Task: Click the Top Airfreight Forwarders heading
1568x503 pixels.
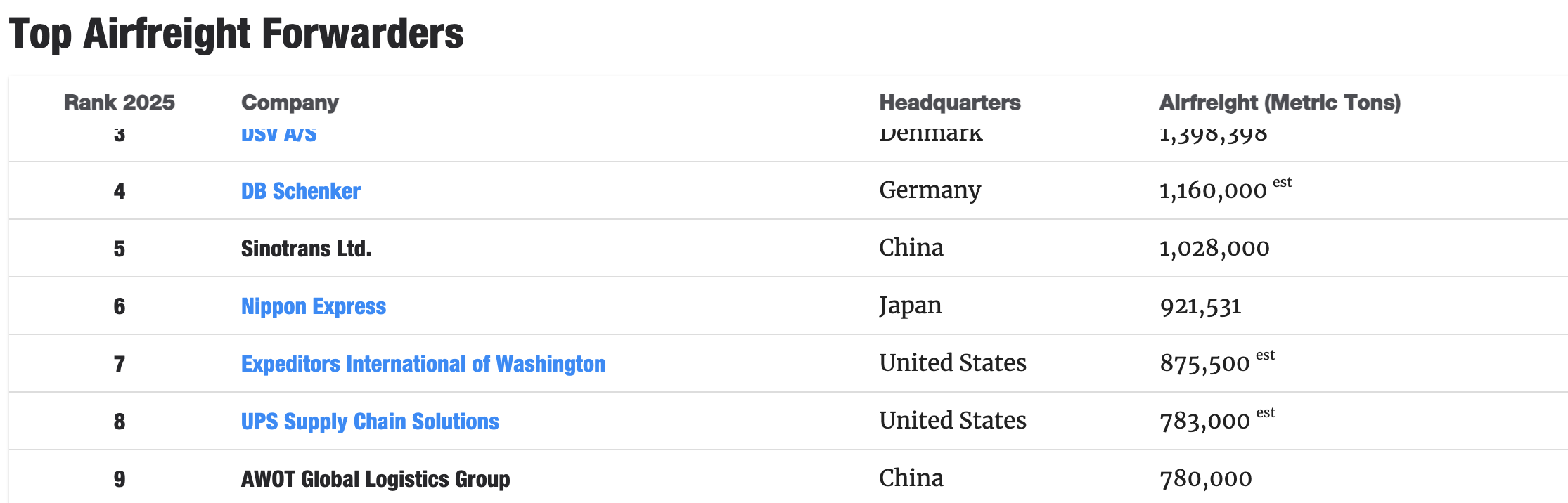Action: point(236,34)
